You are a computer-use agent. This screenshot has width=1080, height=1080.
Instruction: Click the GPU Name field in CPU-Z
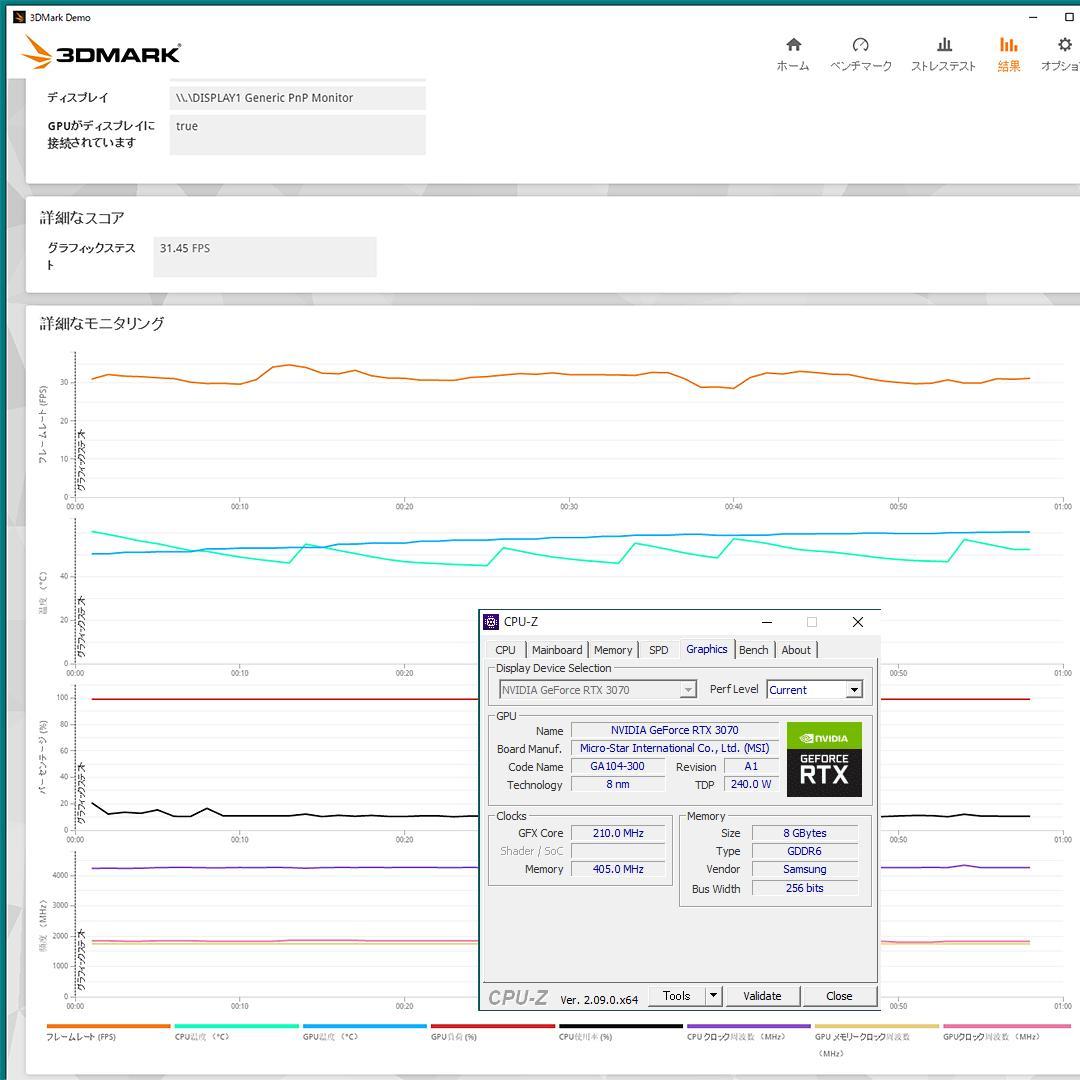click(674, 730)
